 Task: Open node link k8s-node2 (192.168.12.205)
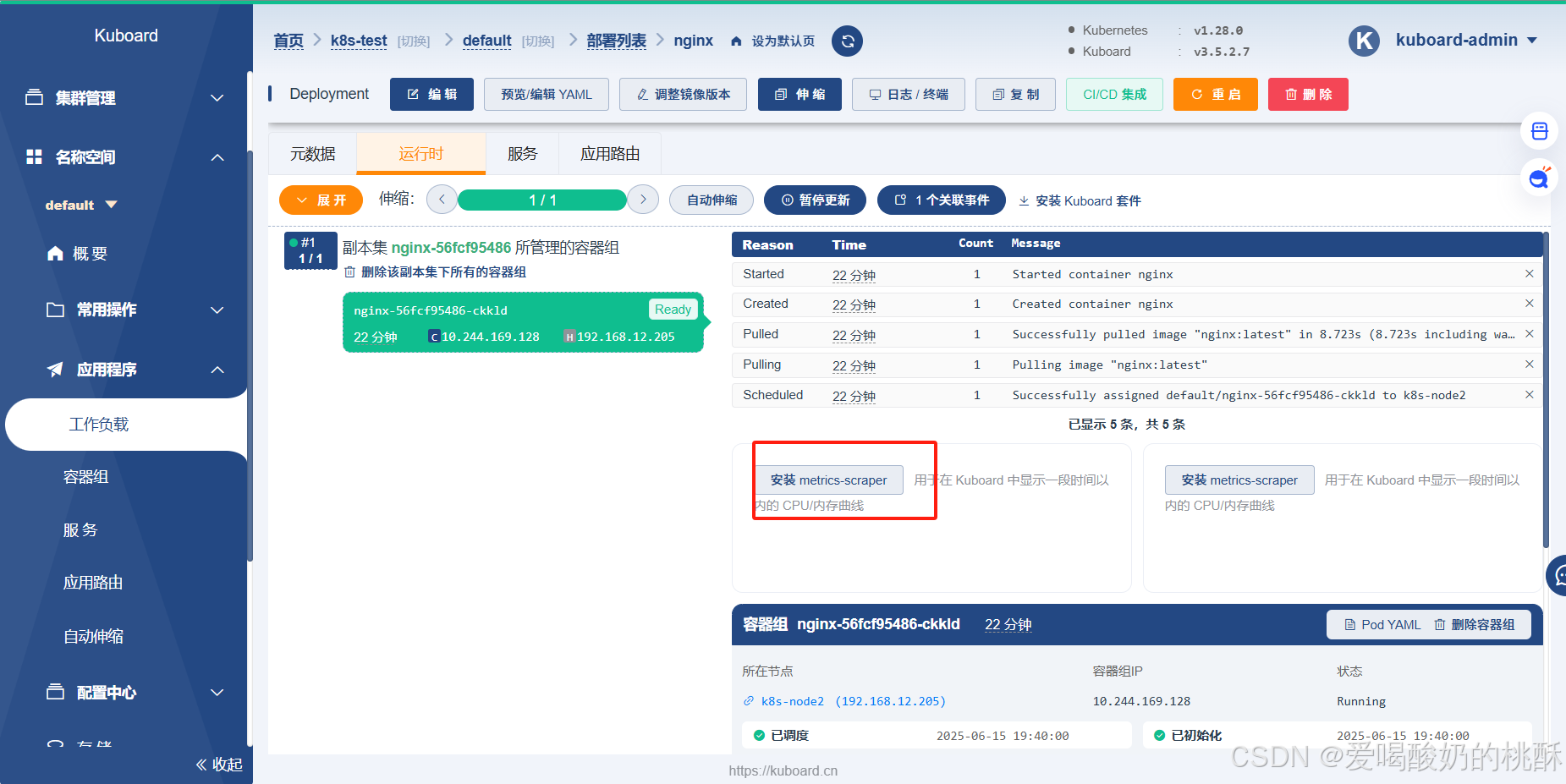844,701
